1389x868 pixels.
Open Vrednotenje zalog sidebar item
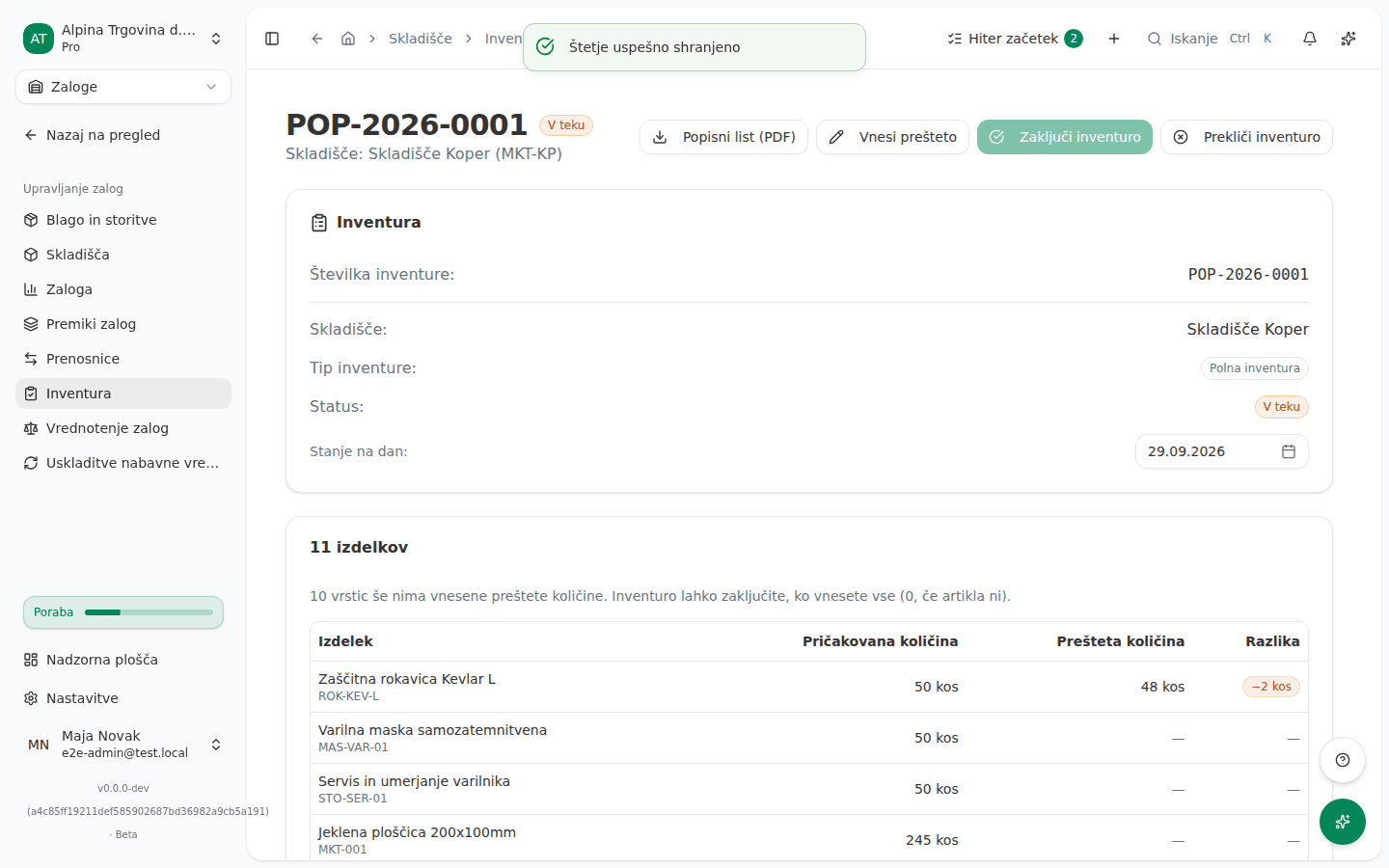123,428
